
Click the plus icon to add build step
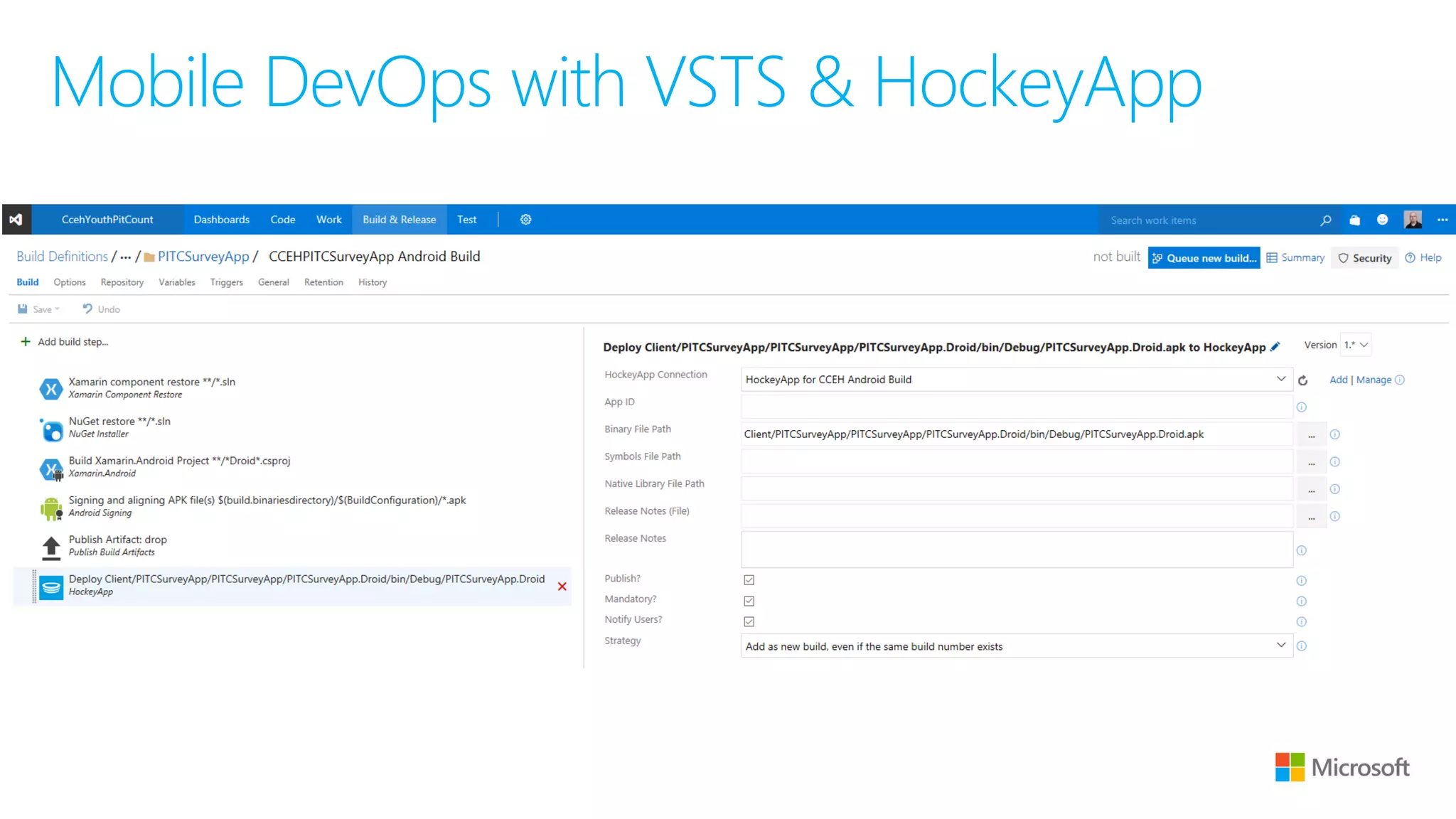point(26,342)
